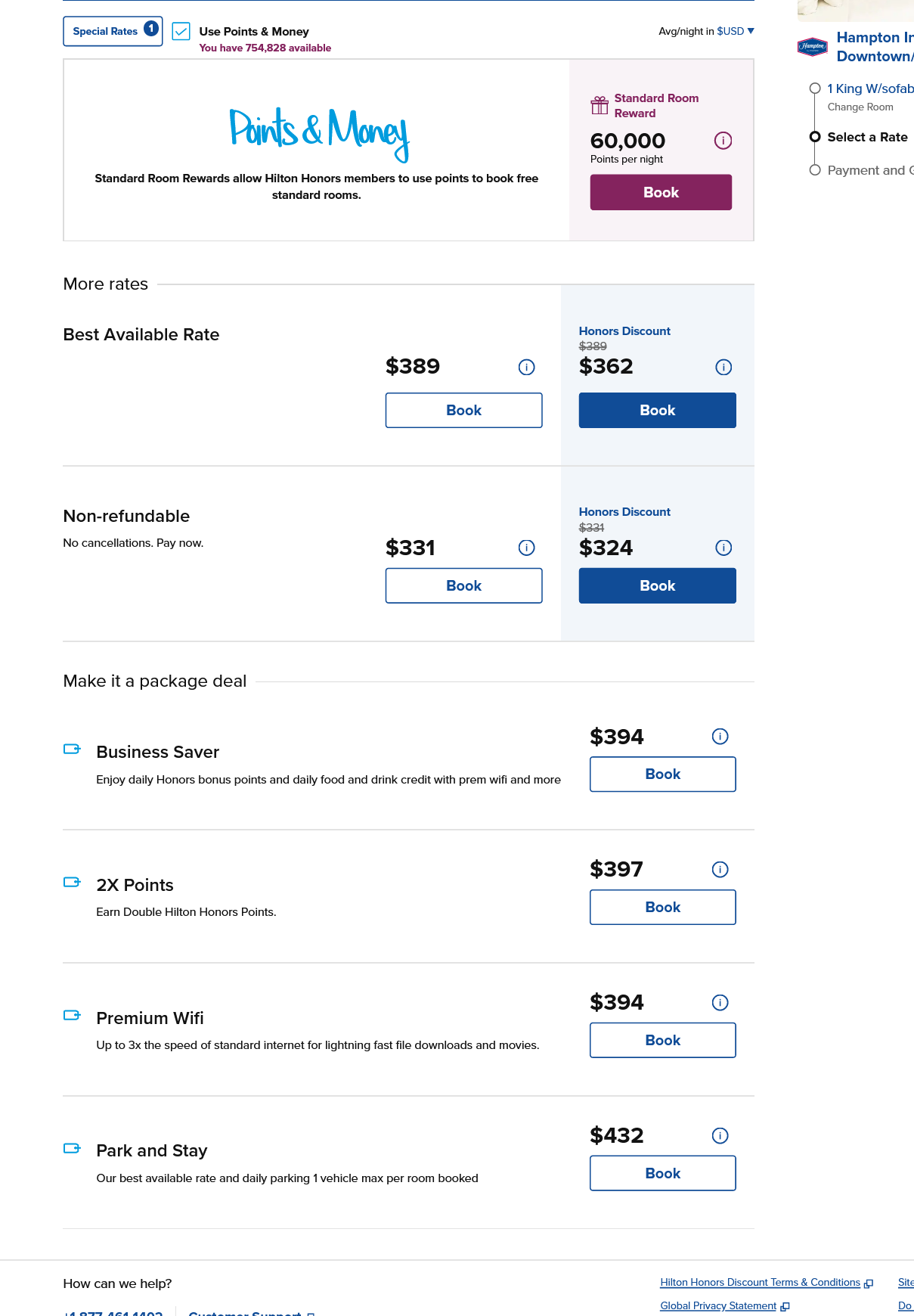The width and height of the screenshot is (914, 1316).
Task: Open info icon next to $324 rate
Action: pos(723,548)
